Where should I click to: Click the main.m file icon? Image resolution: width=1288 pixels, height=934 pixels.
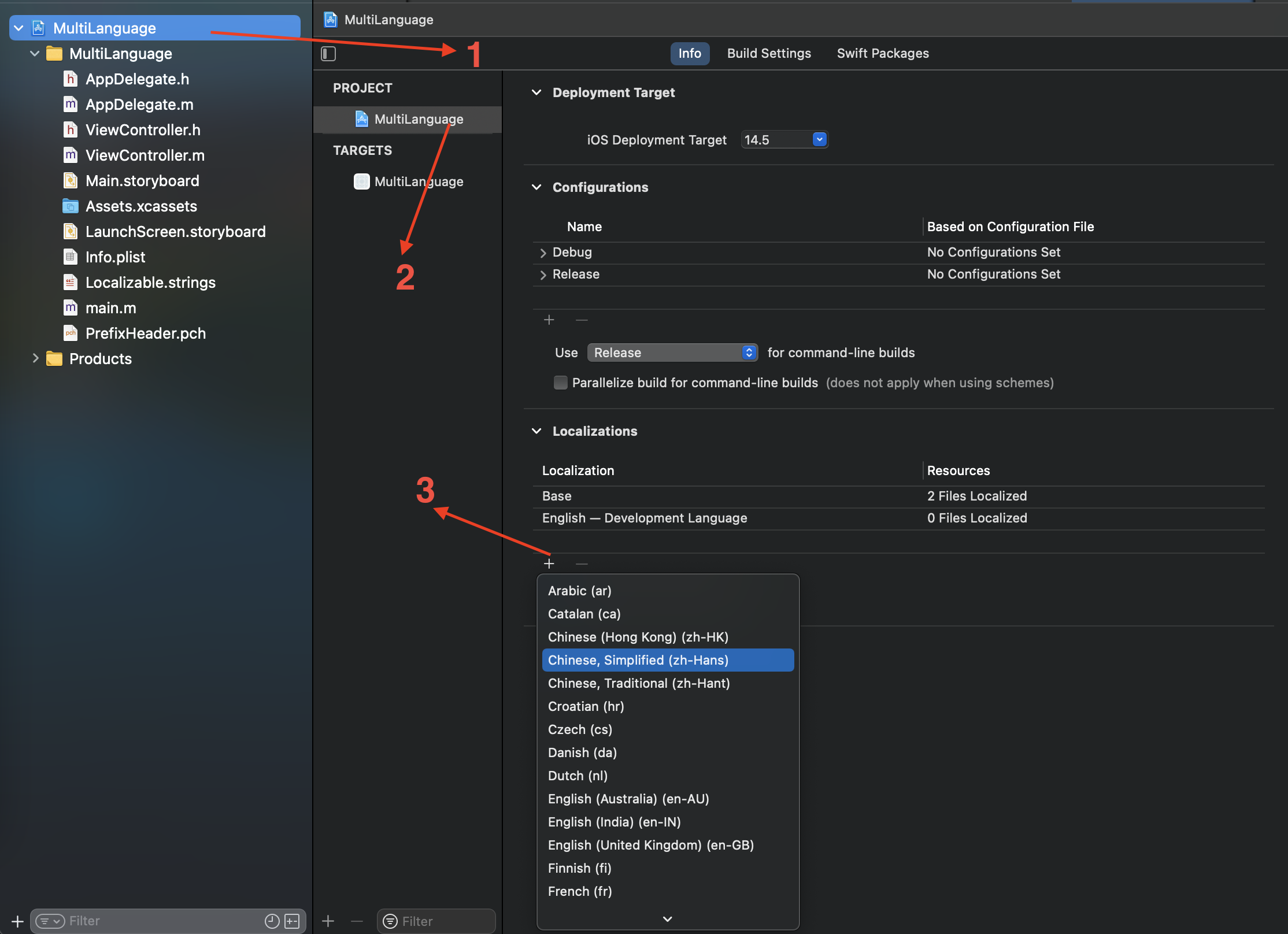[x=70, y=307]
